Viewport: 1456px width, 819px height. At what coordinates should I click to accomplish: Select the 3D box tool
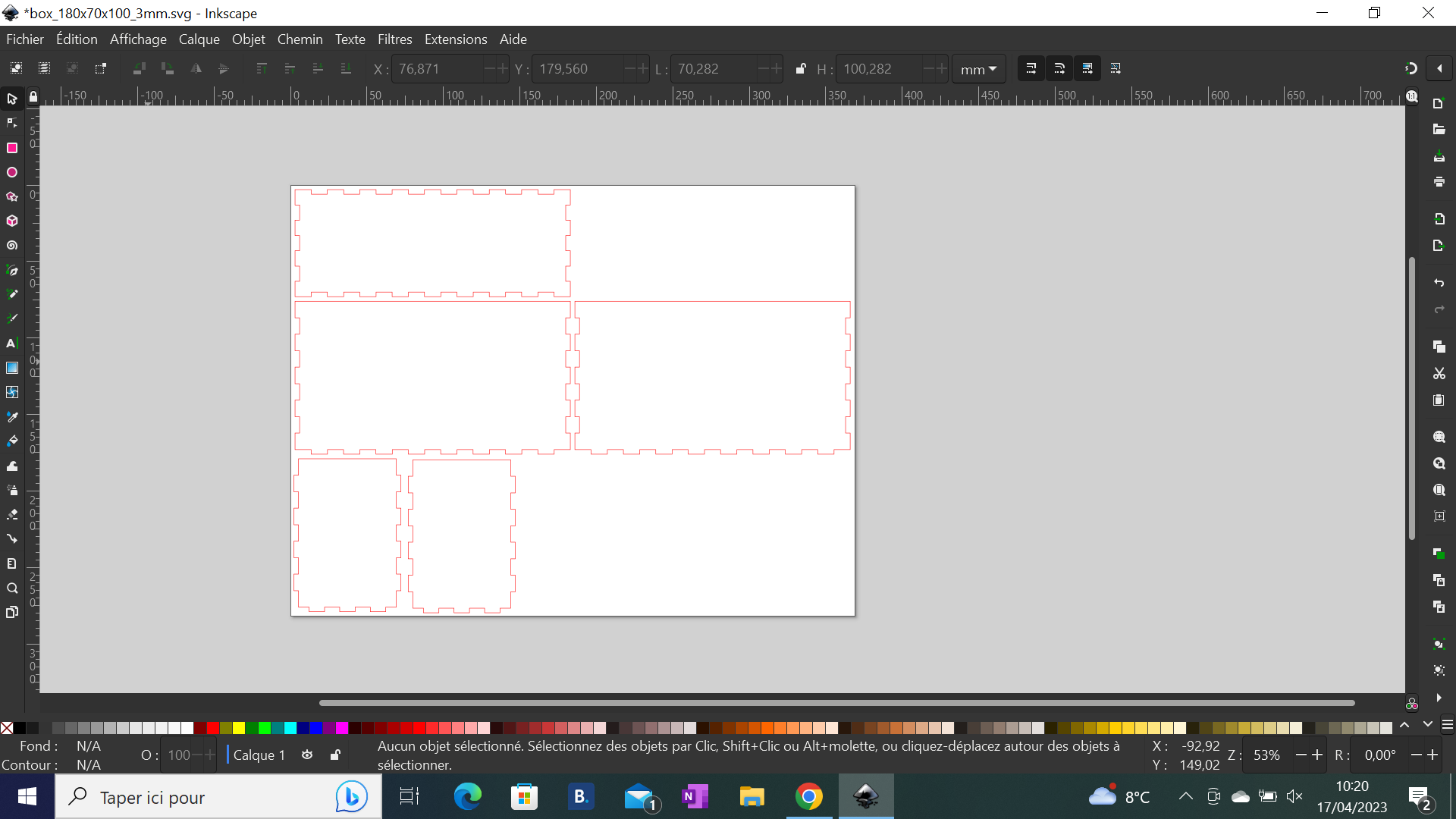click(x=12, y=221)
